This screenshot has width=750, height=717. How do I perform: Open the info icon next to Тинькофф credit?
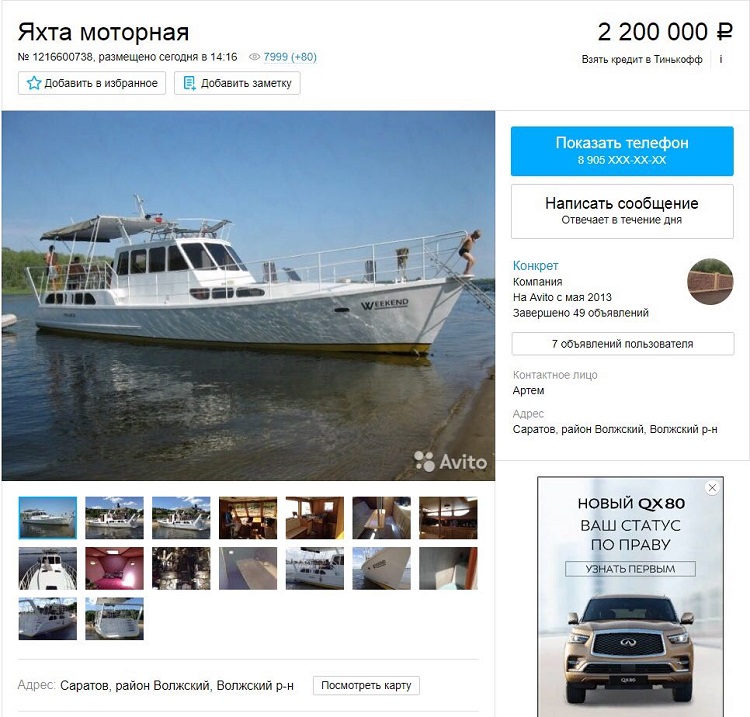pyautogui.click(x=720, y=59)
